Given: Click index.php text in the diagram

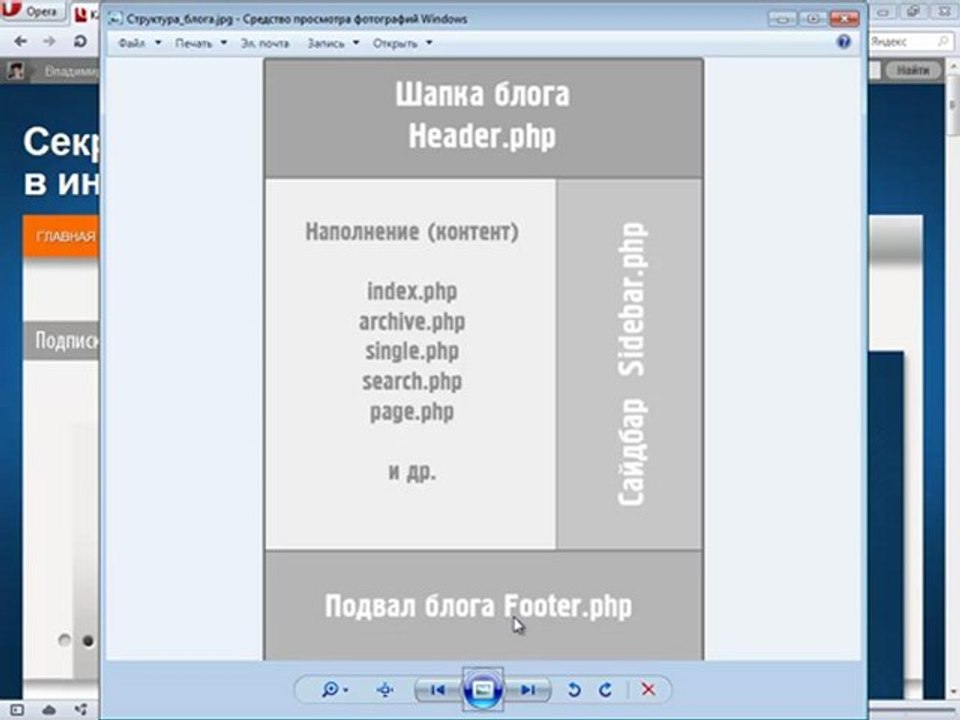Looking at the screenshot, I should tap(411, 291).
